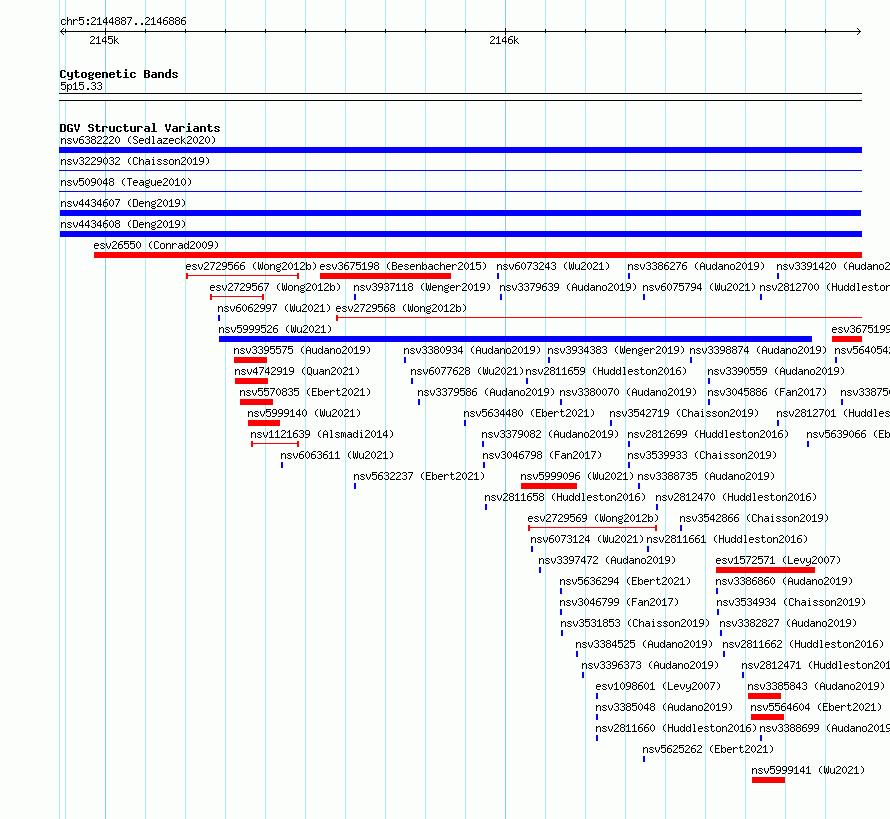Viewport: 890px width, 819px height.
Task: Click nsv3395575 (Audano2019) label
Action: pos(302,350)
